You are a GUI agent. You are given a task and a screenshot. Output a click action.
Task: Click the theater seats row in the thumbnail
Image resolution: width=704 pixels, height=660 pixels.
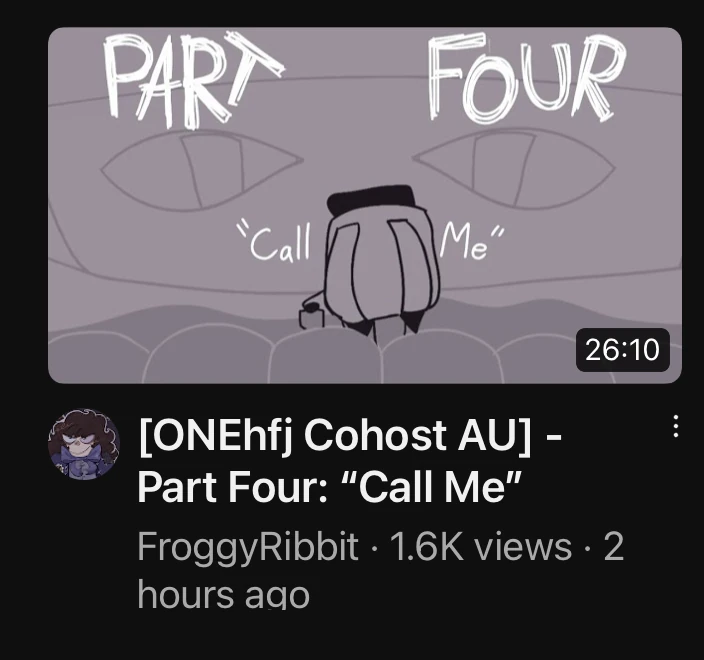(365, 356)
